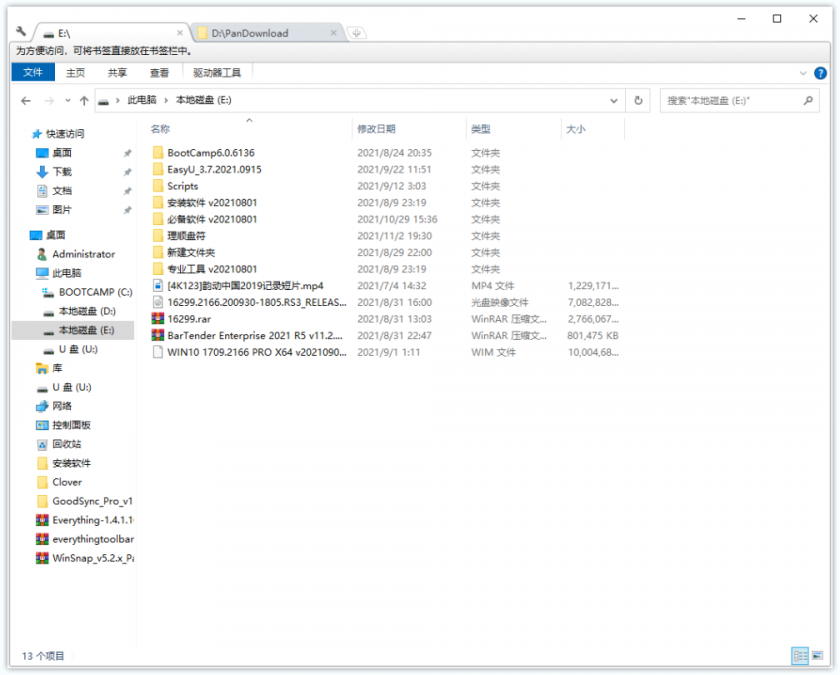Open the Clover wrench settings icon

(x=22, y=32)
